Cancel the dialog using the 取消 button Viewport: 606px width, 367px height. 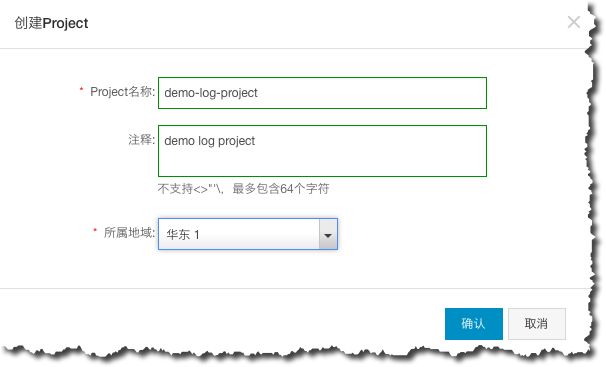pyautogui.click(x=536, y=324)
